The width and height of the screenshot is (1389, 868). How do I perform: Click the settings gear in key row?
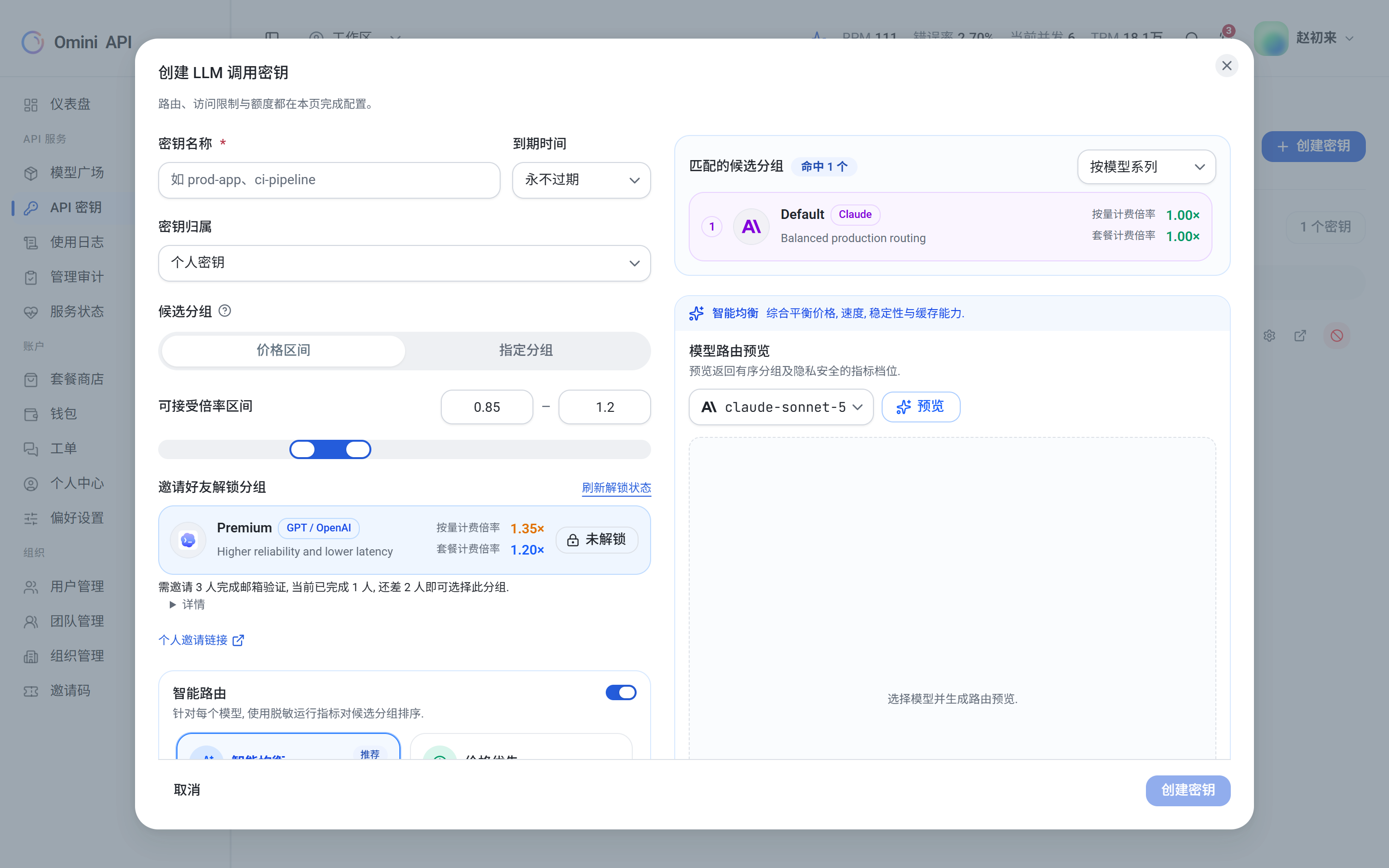click(x=1269, y=336)
